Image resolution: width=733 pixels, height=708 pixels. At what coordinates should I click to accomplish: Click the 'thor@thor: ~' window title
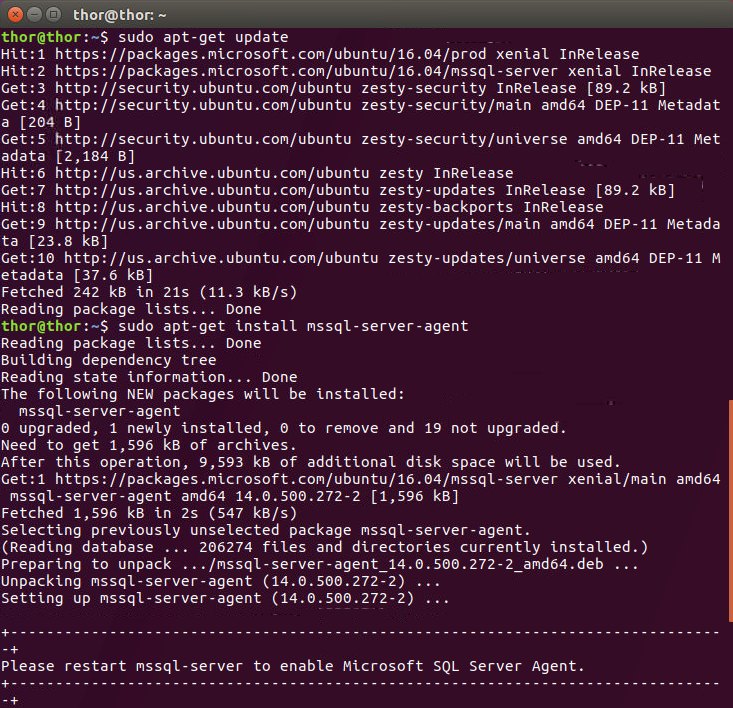pos(120,15)
